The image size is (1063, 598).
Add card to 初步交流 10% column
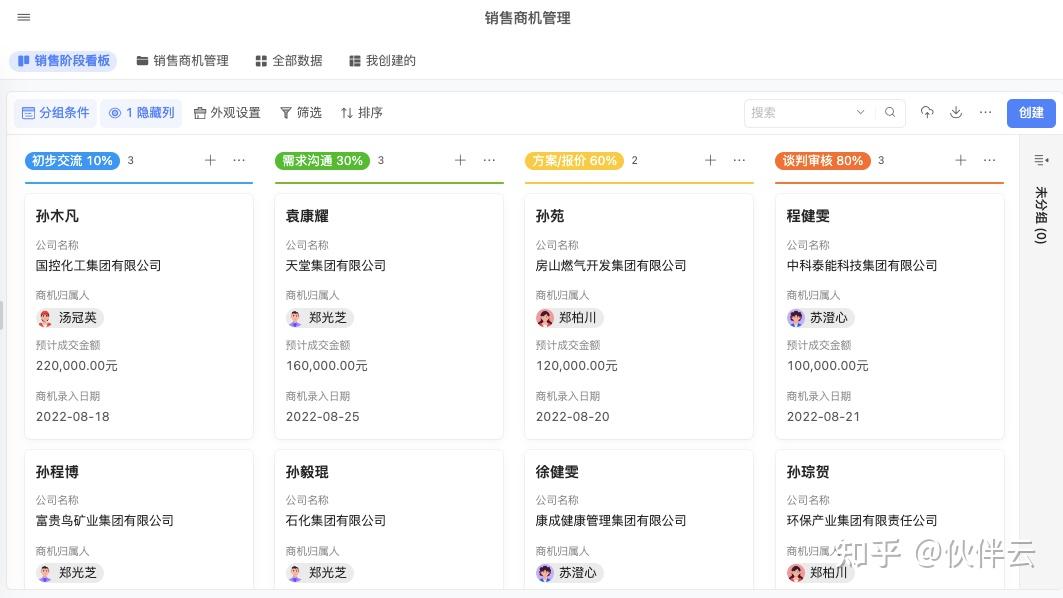(x=210, y=160)
